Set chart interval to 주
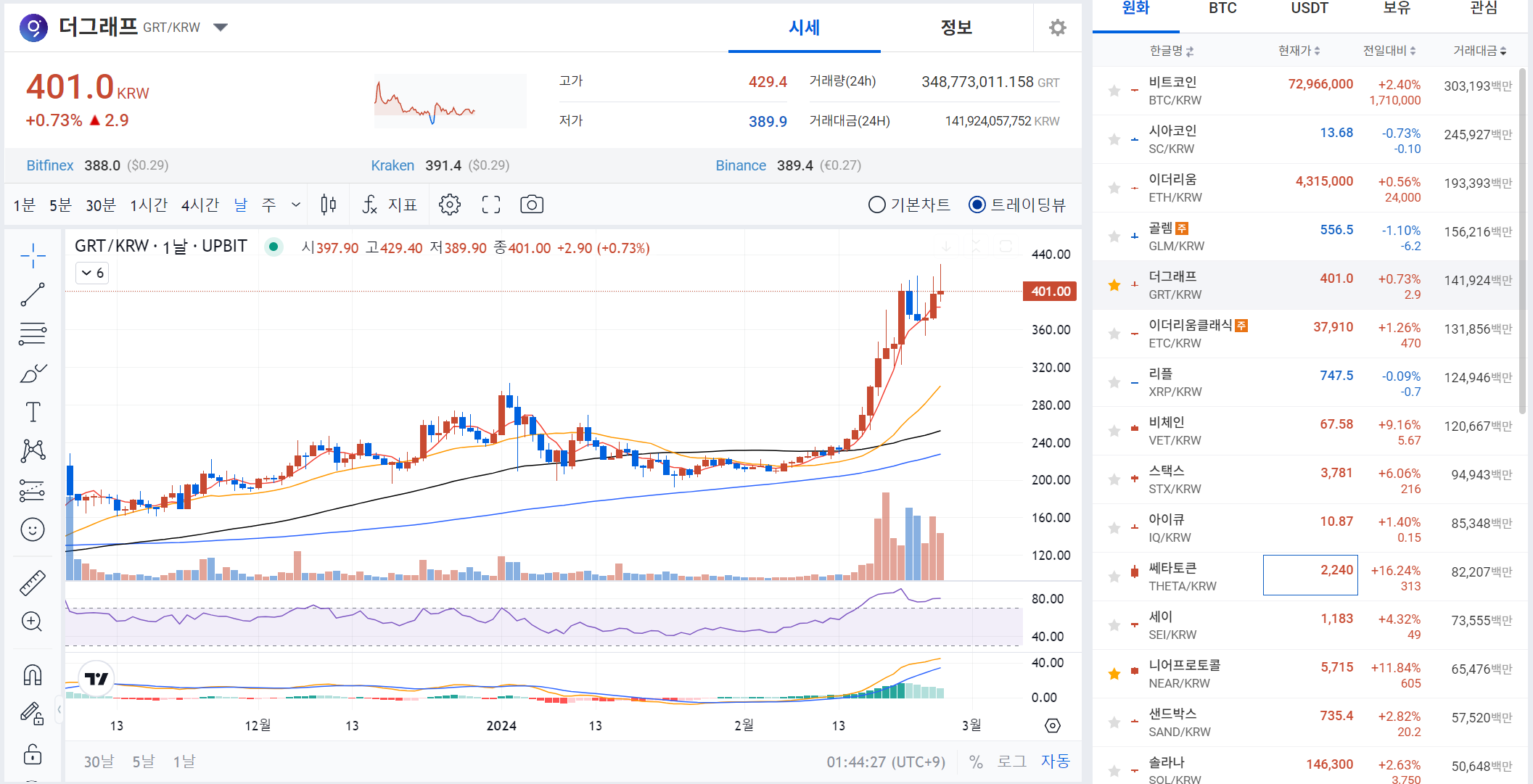The width and height of the screenshot is (1533, 784). [268, 205]
